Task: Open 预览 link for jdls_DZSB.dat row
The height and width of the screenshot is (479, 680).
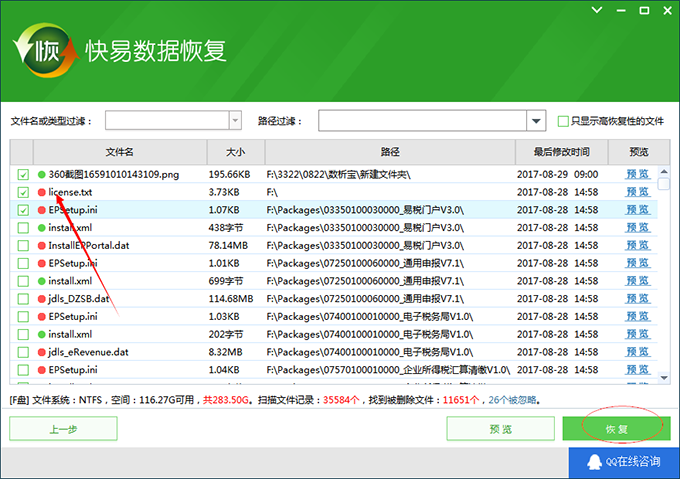Action: coord(637,299)
